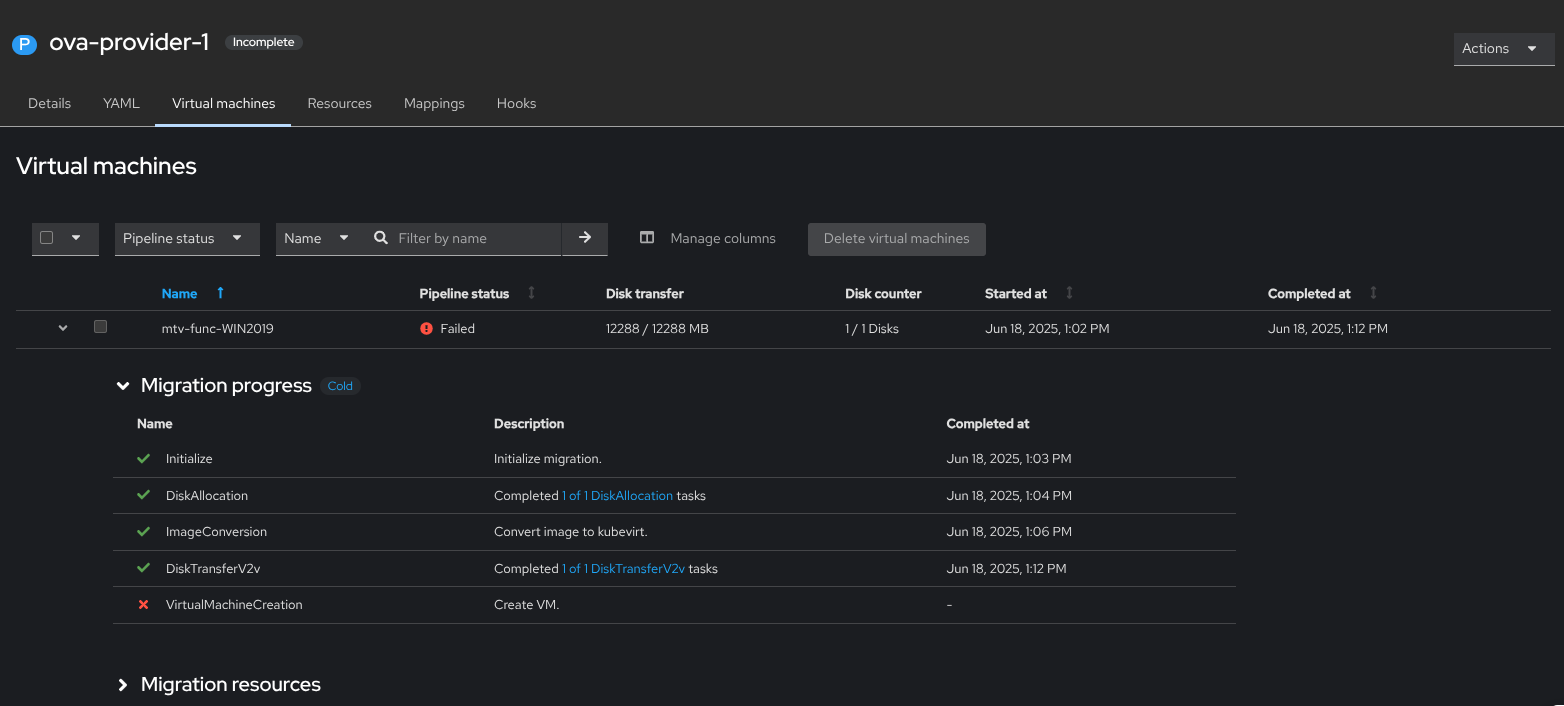This screenshot has height=706, width=1564.
Task: Check the mtv-func-WIN2019 row checkbox
Action: tap(100, 326)
